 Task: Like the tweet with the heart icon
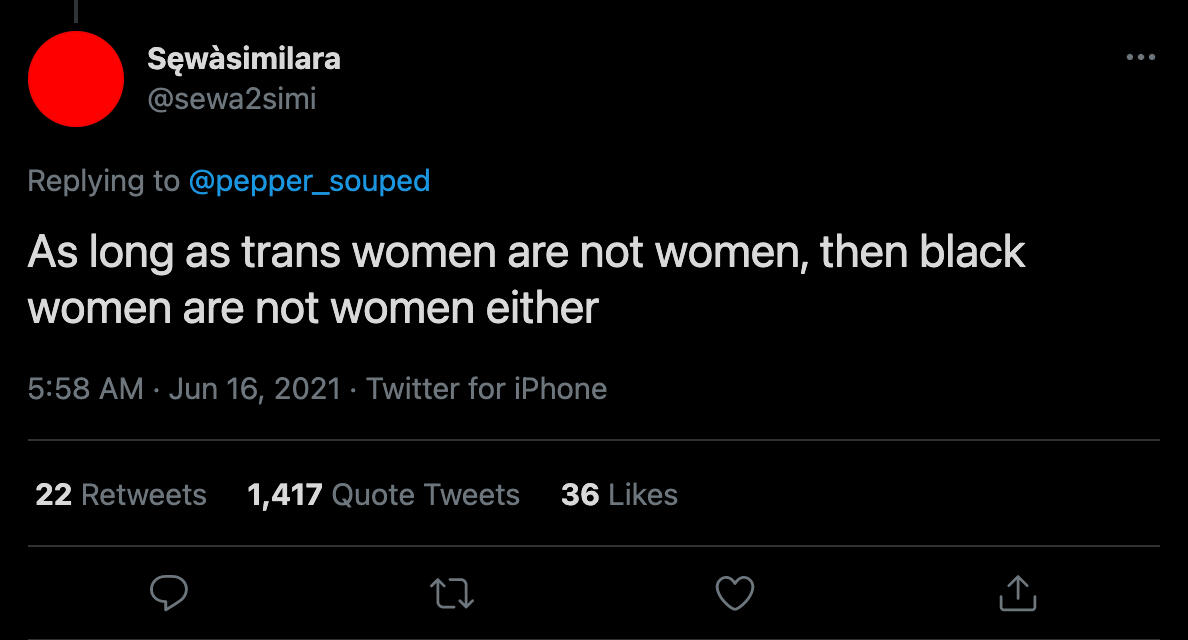(x=735, y=593)
